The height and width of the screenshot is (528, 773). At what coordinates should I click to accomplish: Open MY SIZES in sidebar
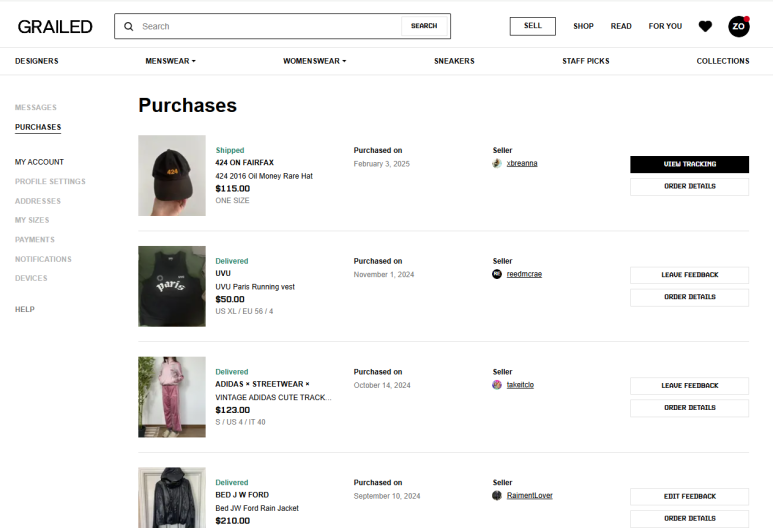tap(32, 220)
